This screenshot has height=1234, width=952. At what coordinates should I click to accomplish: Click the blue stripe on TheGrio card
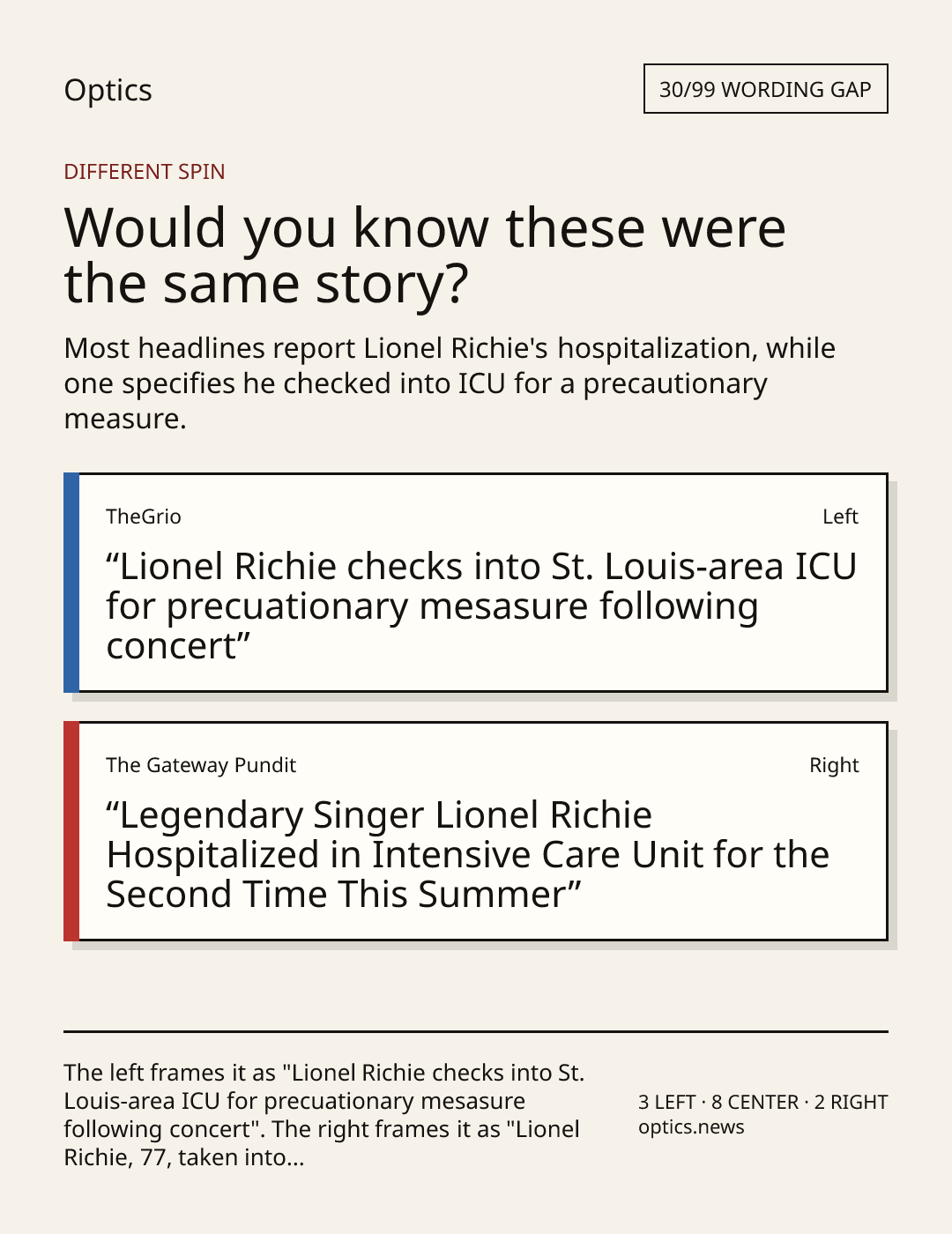[x=71, y=583]
